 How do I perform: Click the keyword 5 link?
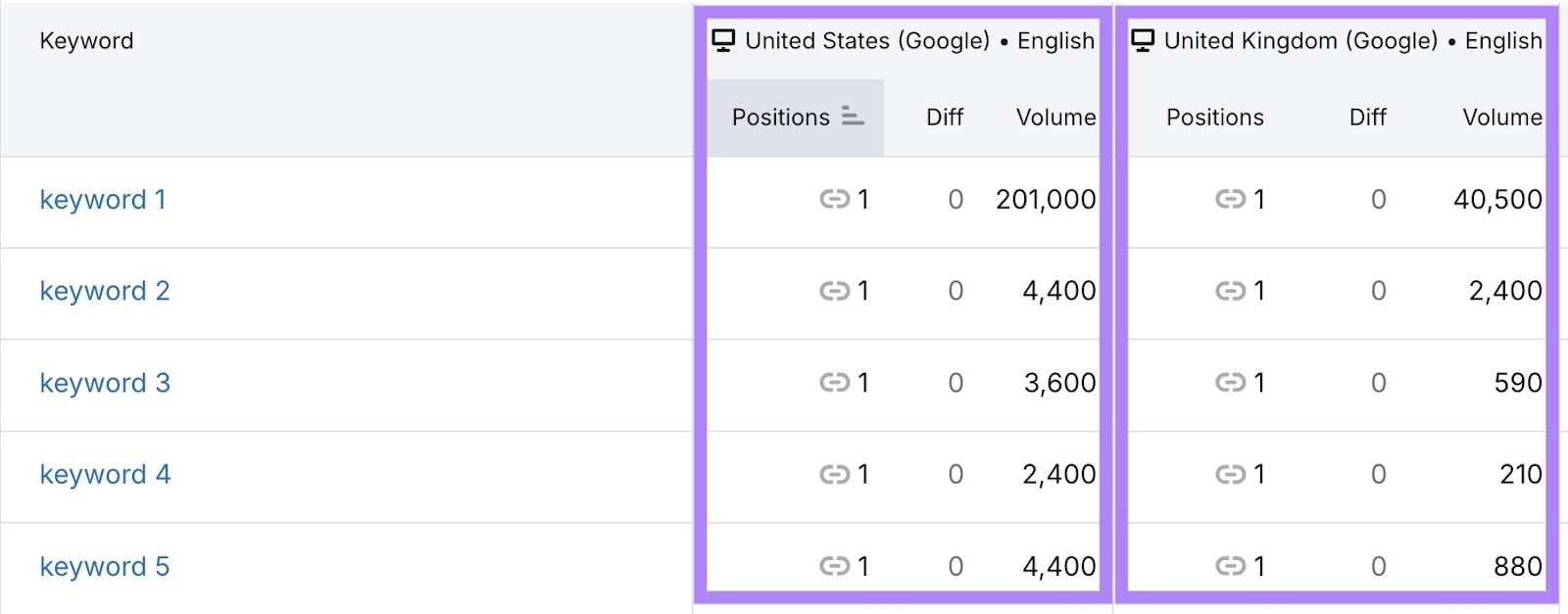click(105, 566)
